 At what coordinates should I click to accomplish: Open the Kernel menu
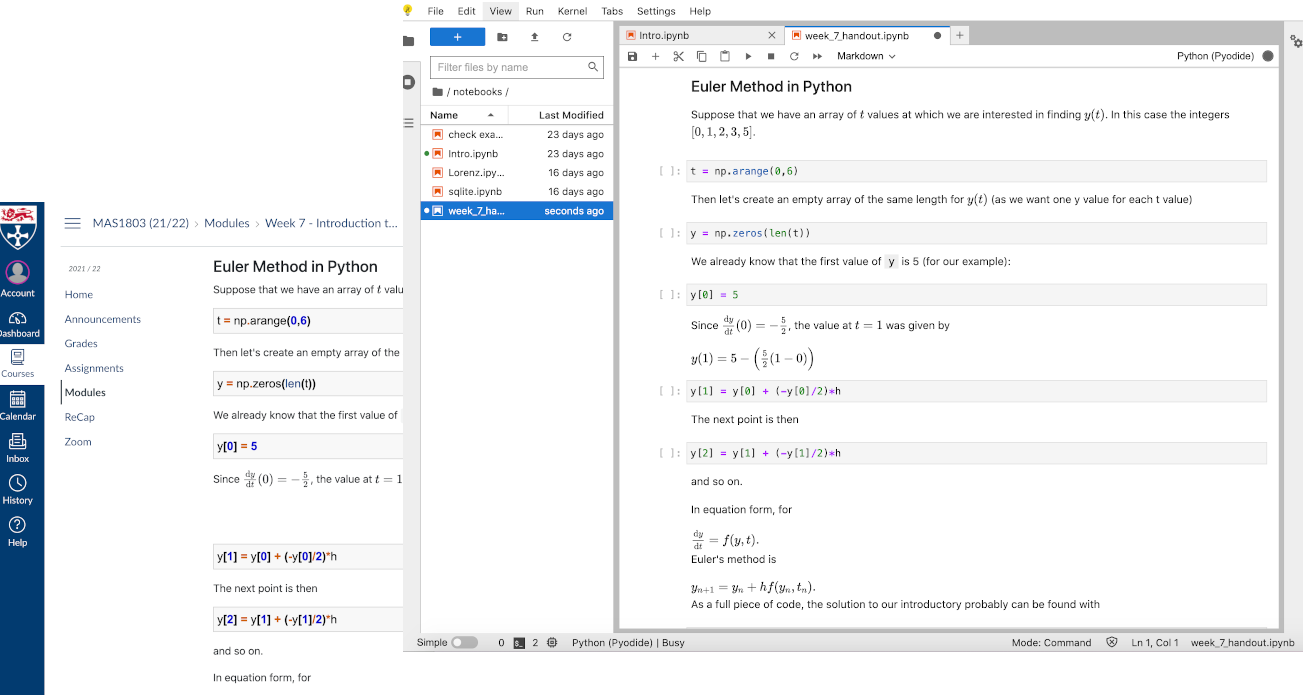[572, 11]
